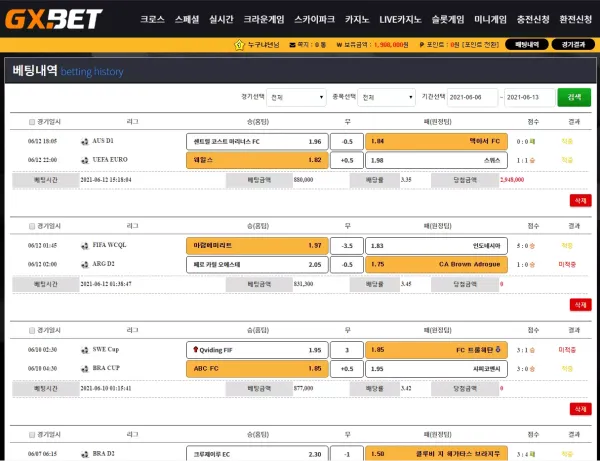Open the 크라운게임 menu

[264, 19]
